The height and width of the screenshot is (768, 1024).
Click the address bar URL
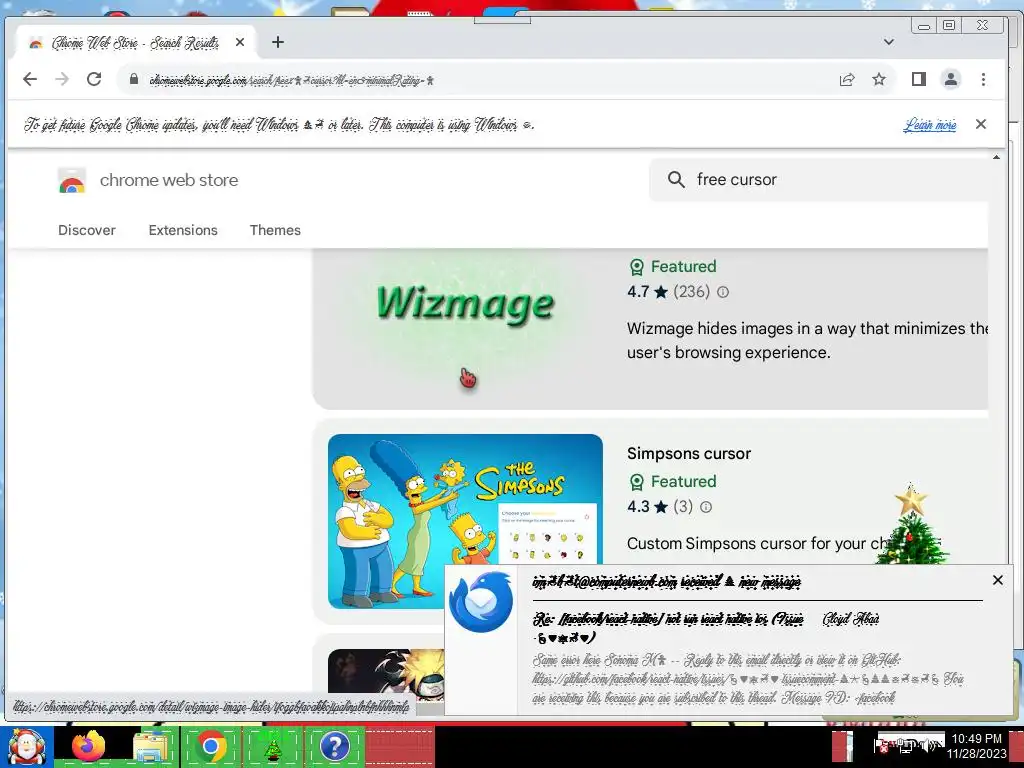click(x=292, y=80)
